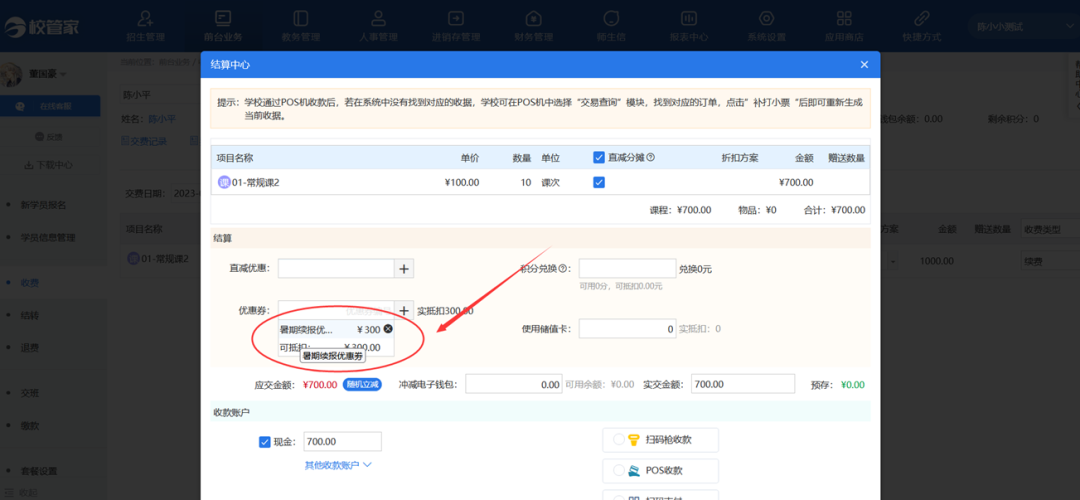Click the plus button beside 优惠券
Screen dimensions: 1080x500
coord(404,311)
